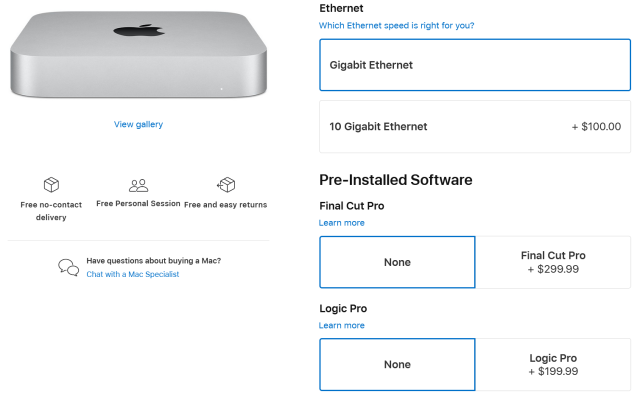Click the Free and easy returns text
The image size is (640, 400).
[x=226, y=204]
